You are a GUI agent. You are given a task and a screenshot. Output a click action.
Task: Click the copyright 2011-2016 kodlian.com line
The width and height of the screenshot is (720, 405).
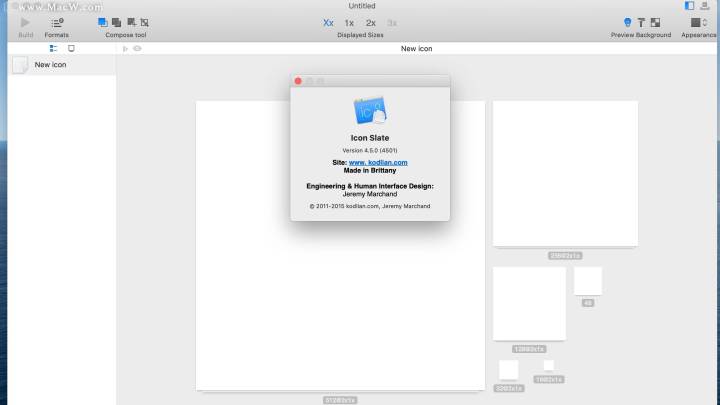point(370,207)
